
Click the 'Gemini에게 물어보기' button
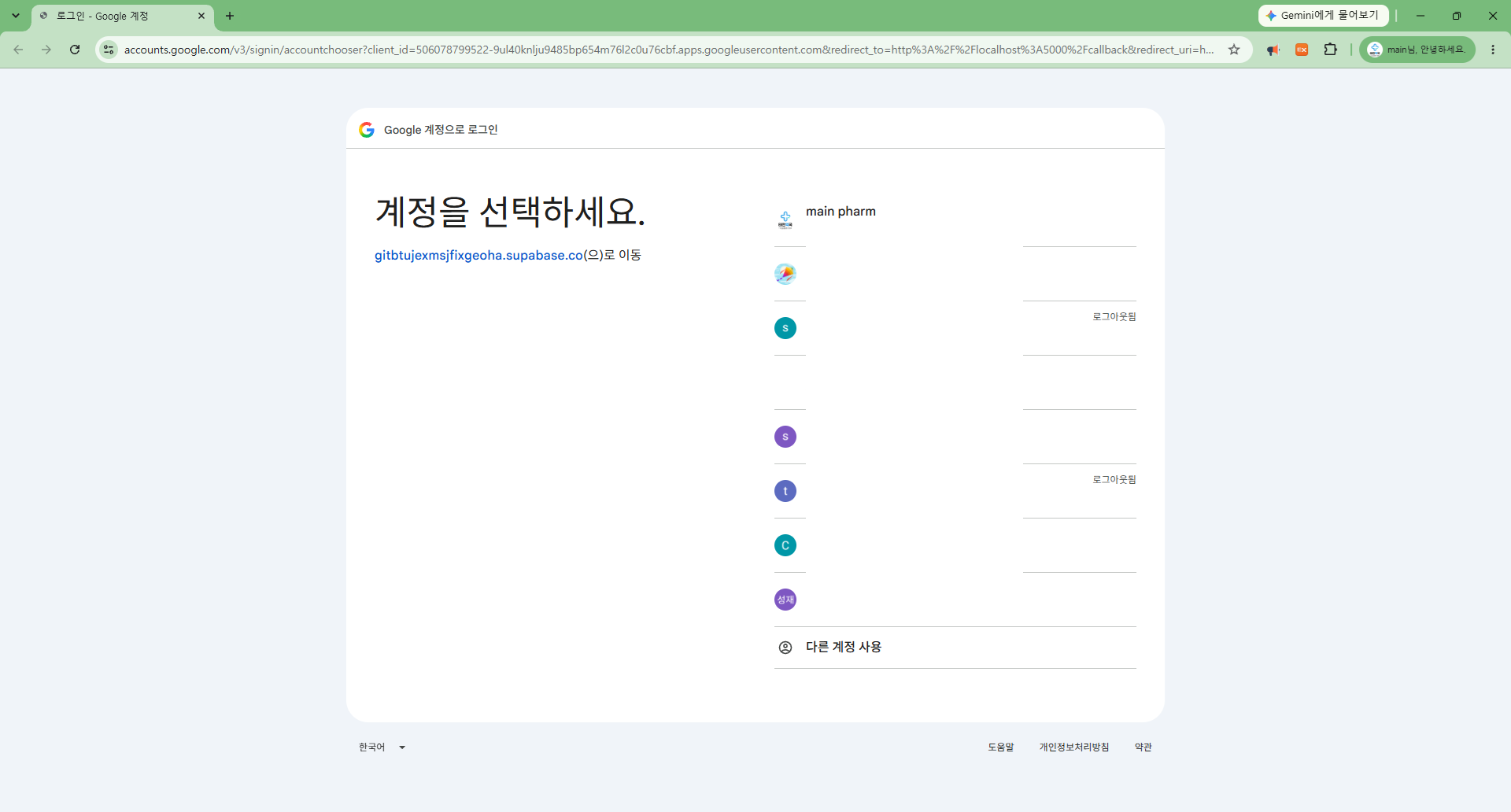tap(1323, 16)
